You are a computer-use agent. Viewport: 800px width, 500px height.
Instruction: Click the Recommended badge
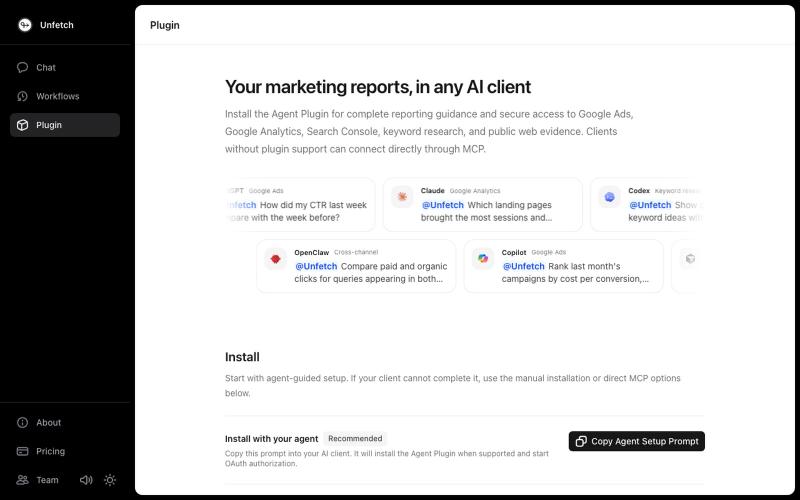click(355, 438)
